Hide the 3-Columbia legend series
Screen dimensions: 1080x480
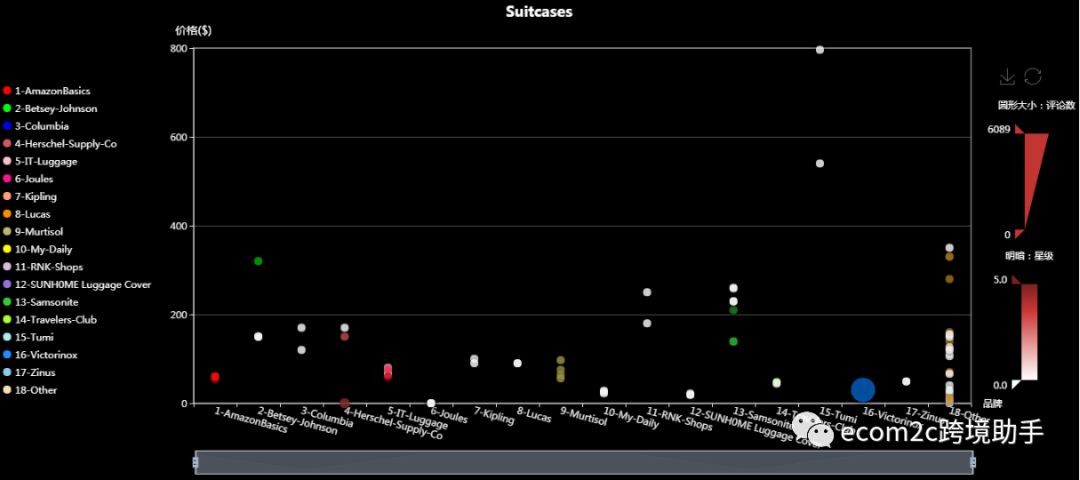(36, 126)
